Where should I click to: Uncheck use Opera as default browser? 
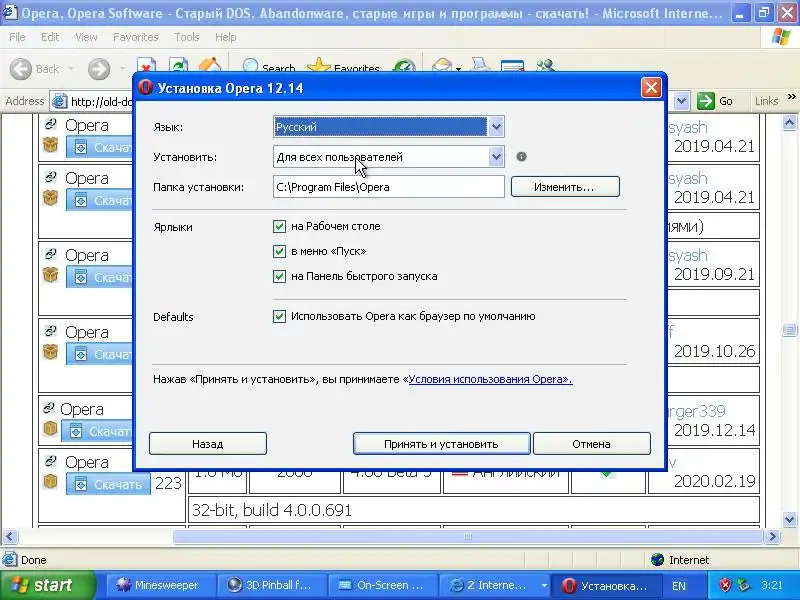point(279,316)
